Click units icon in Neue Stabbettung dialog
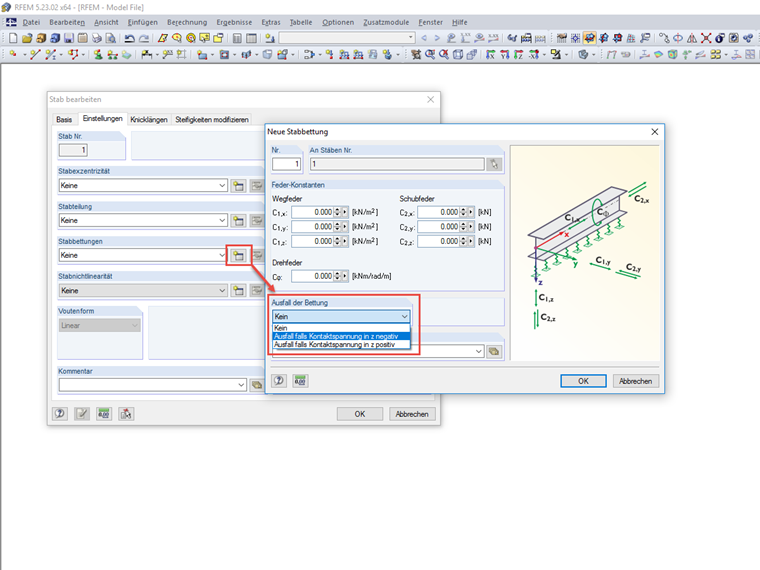Screen dimensions: 760x570 coord(301,380)
